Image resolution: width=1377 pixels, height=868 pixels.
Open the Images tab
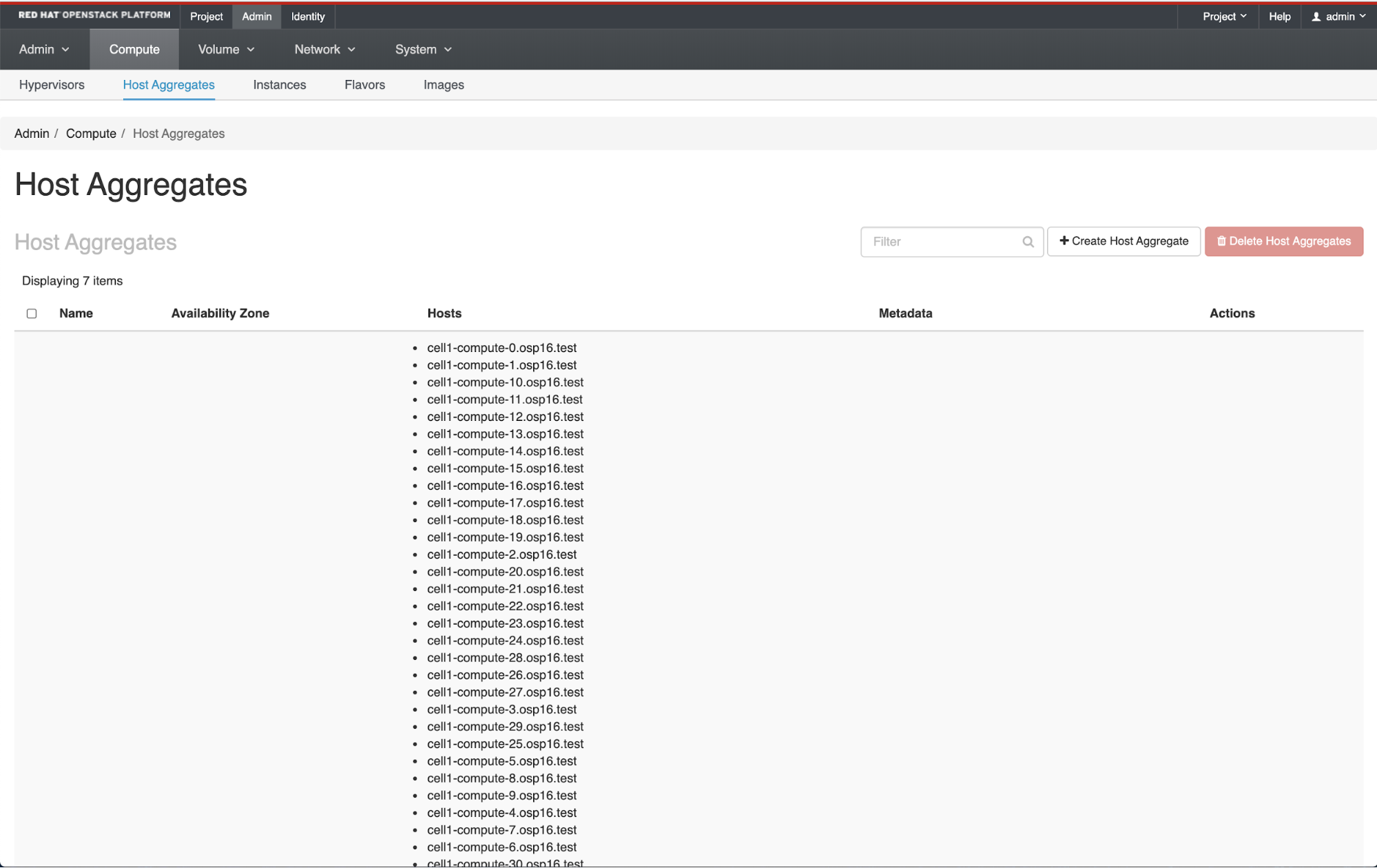pos(444,85)
